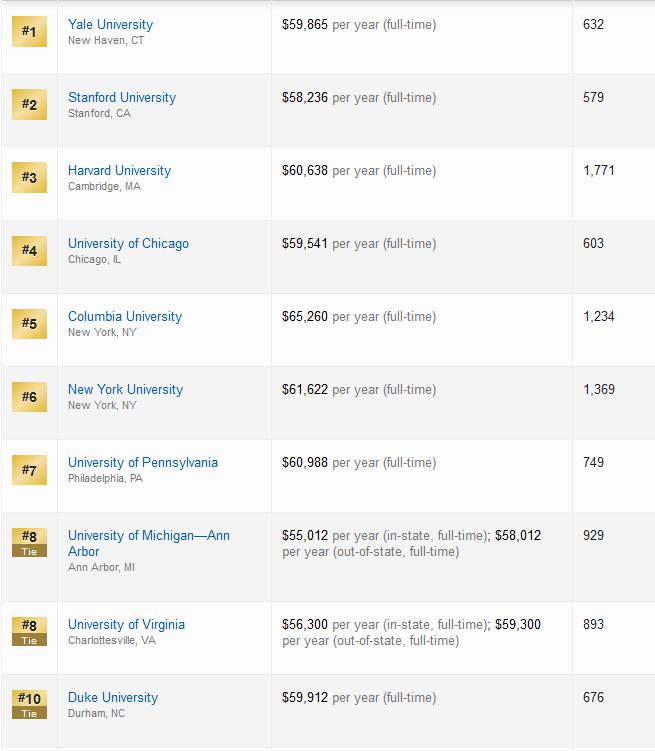Click the #2 gold rank badge
This screenshot has width=655, height=751.
click(x=29, y=104)
